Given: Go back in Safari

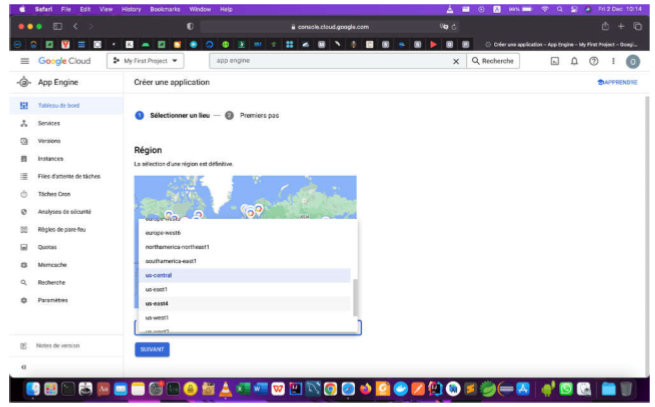Looking at the screenshot, I should [75, 26].
